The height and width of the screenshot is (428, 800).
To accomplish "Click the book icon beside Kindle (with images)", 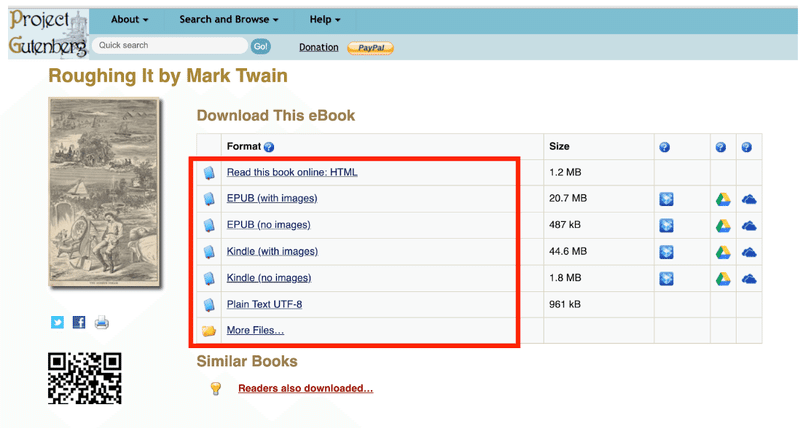I will point(209,252).
